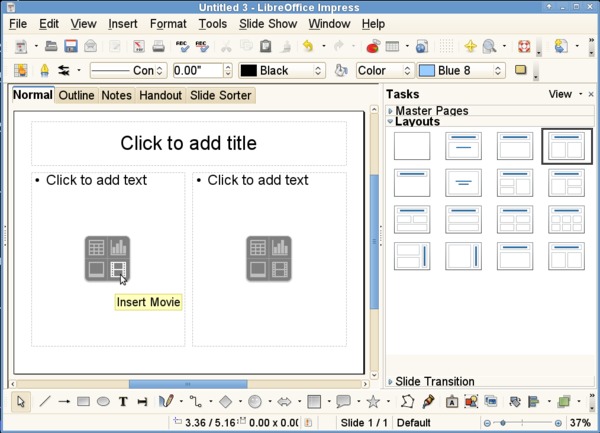Screen dimensions: 600x433
Task: Click the Insert Chart icon in right placeholder
Action: tap(280, 247)
